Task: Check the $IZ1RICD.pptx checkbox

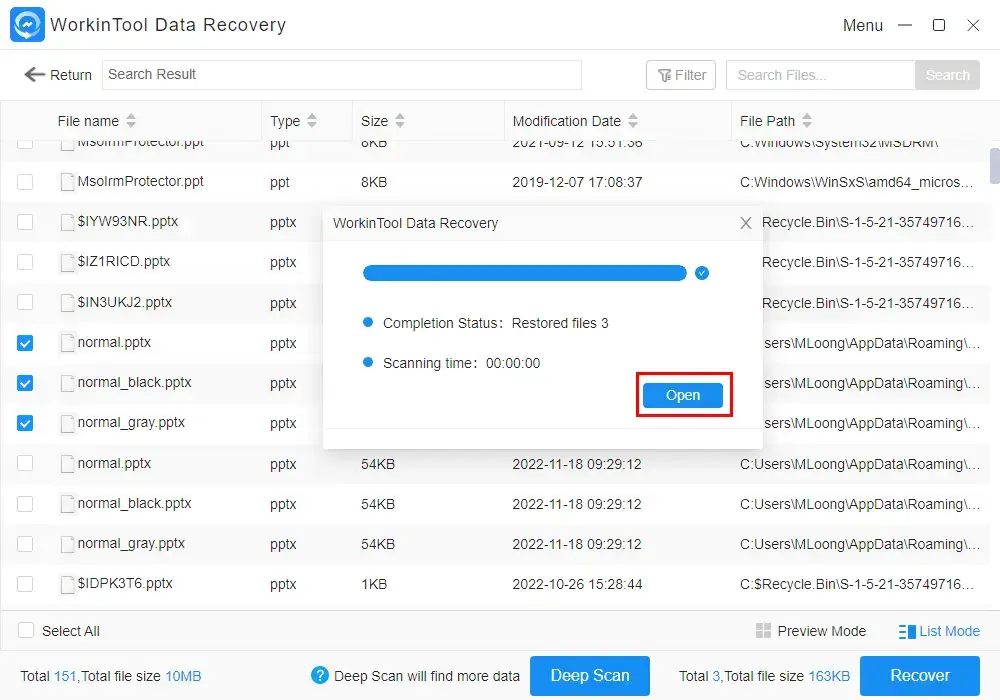Action: point(25,262)
